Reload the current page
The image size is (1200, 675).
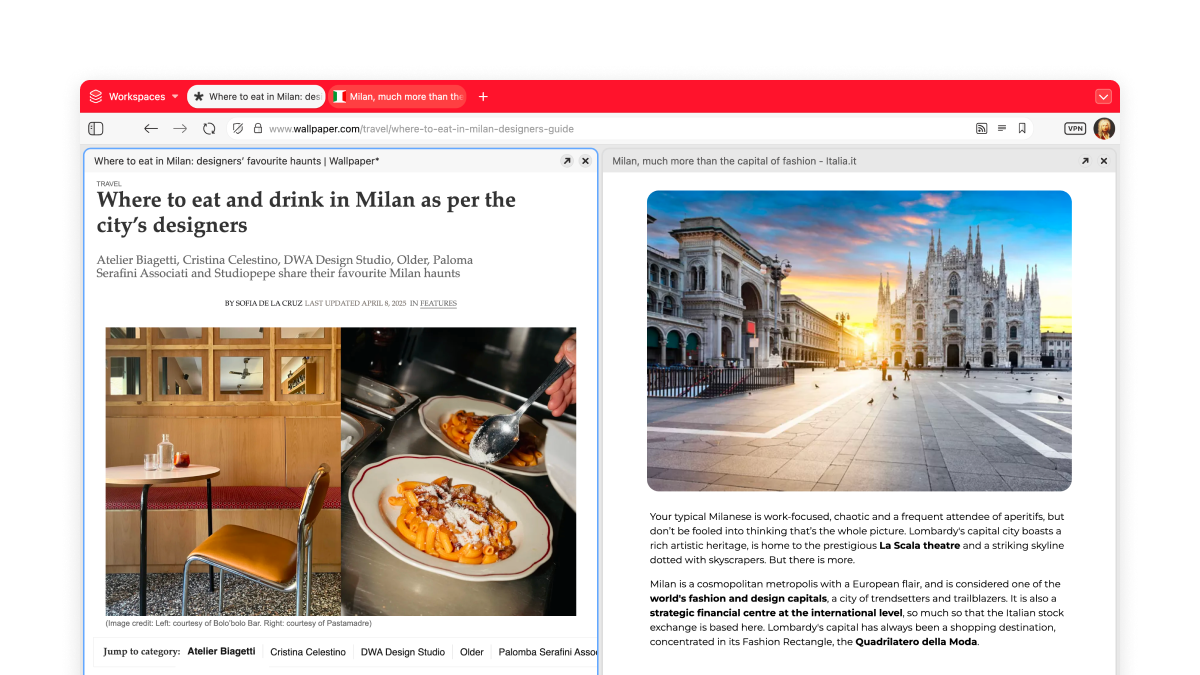[x=209, y=129]
